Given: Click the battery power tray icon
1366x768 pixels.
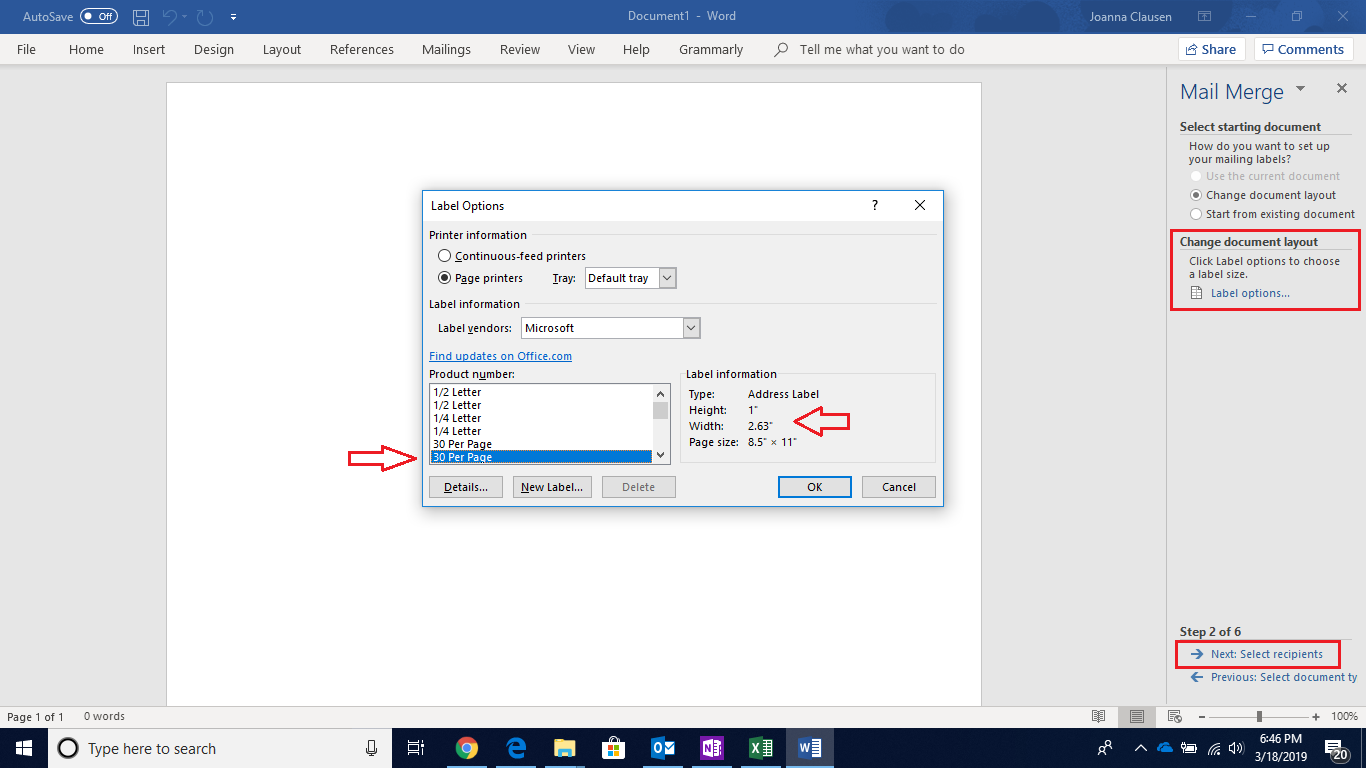Looking at the screenshot, I should point(1190,748).
